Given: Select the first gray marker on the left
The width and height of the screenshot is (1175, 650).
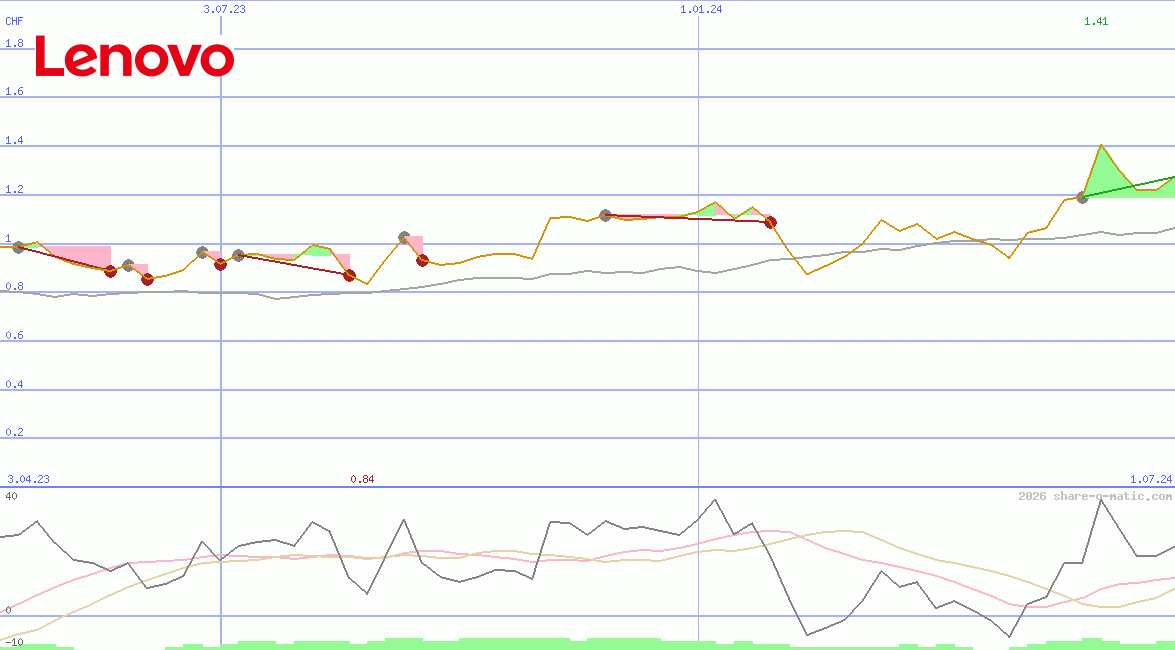Looking at the screenshot, I should point(18,248).
